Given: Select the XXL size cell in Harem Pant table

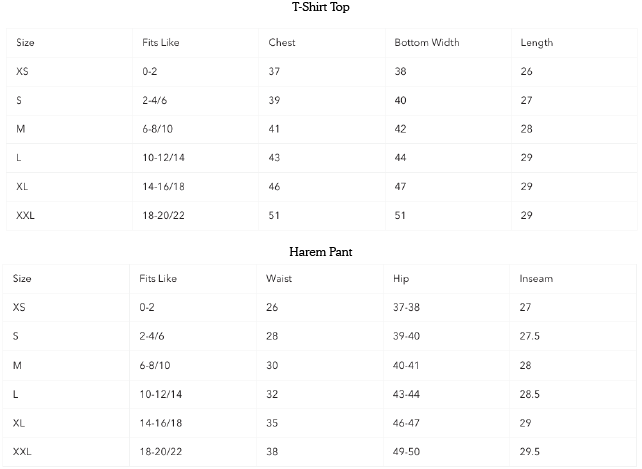Looking at the screenshot, I should (x=23, y=452).
